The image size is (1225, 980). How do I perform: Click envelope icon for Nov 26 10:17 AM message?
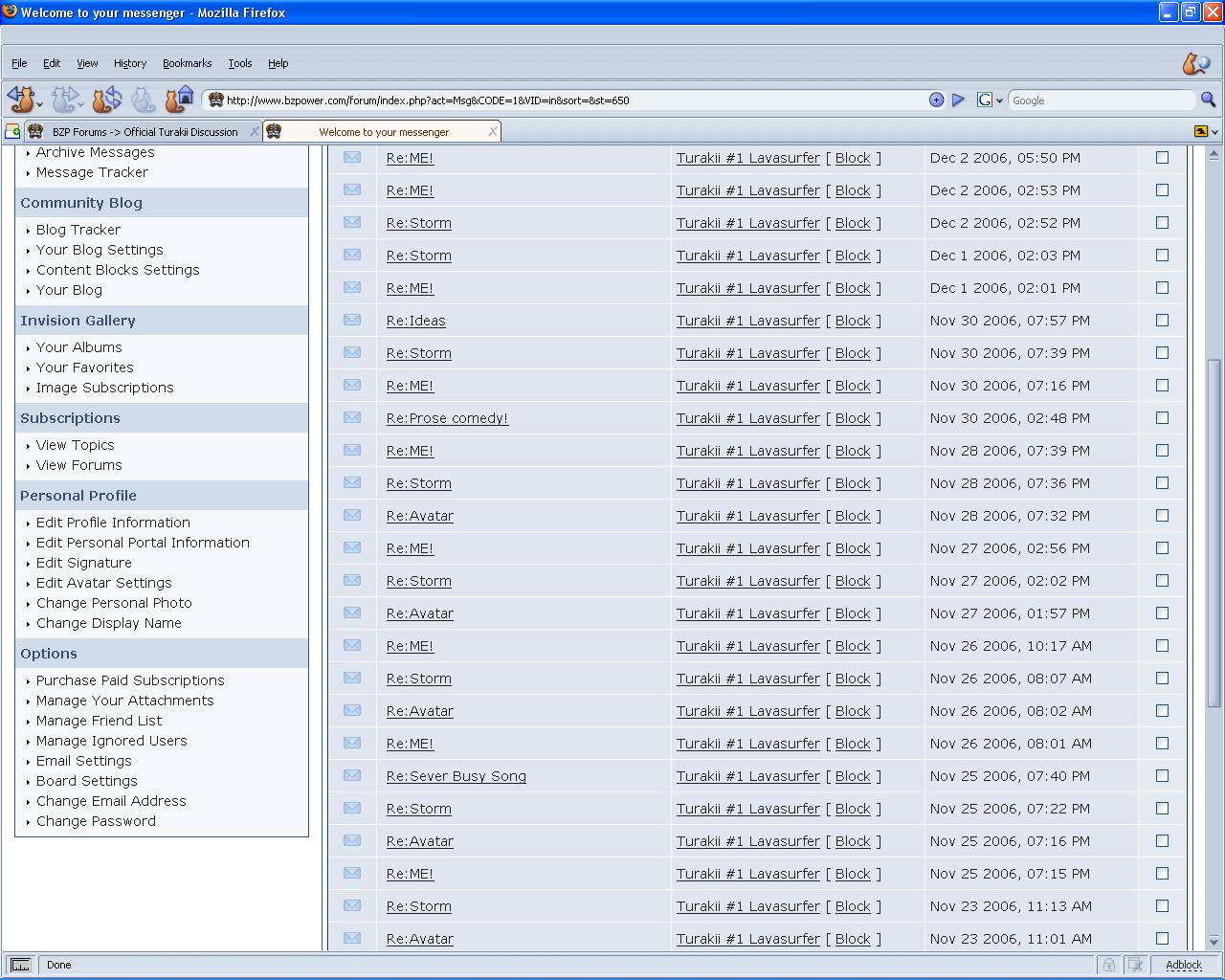point(352,645)
